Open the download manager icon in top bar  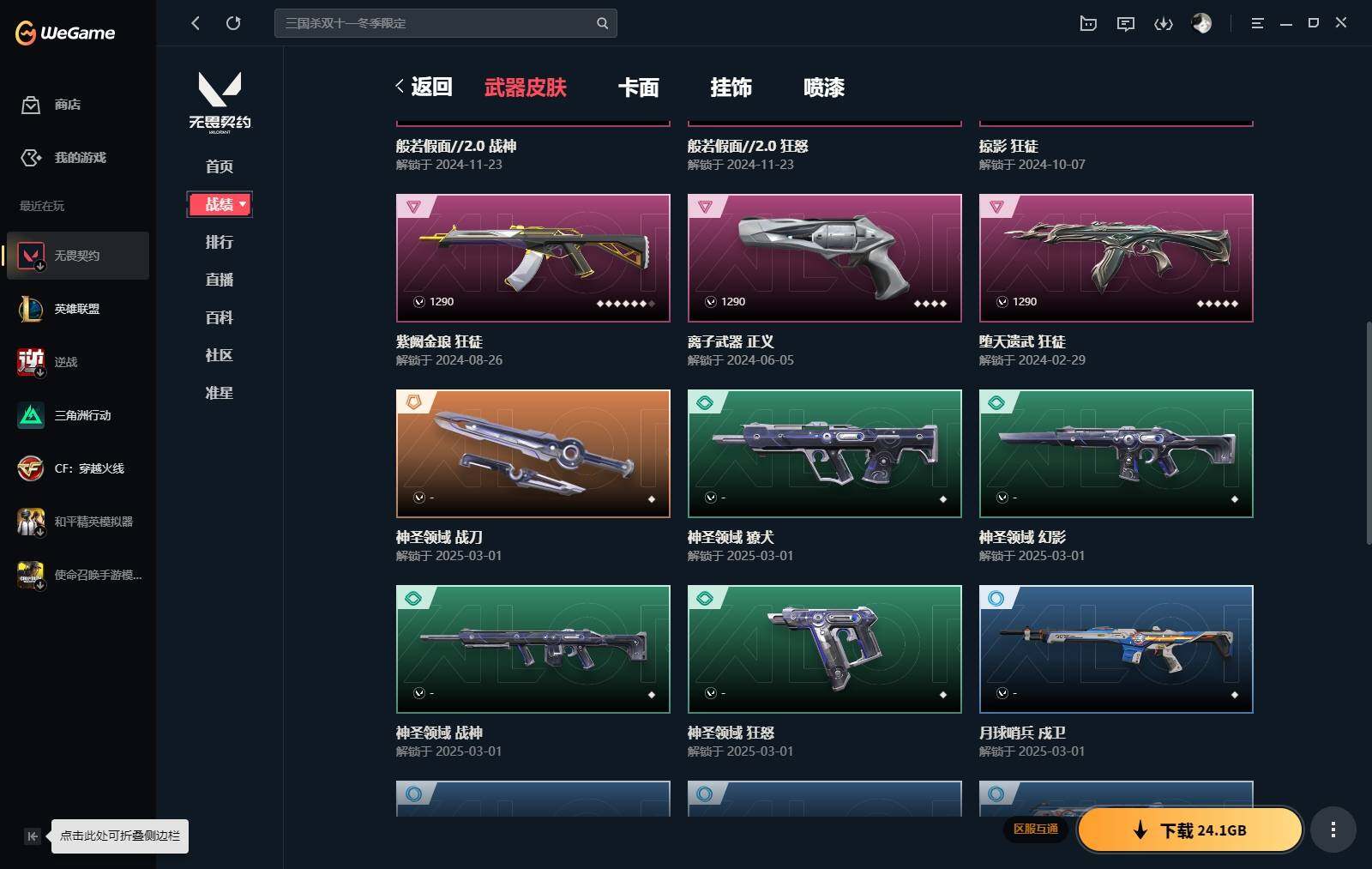click(1164, 23)
